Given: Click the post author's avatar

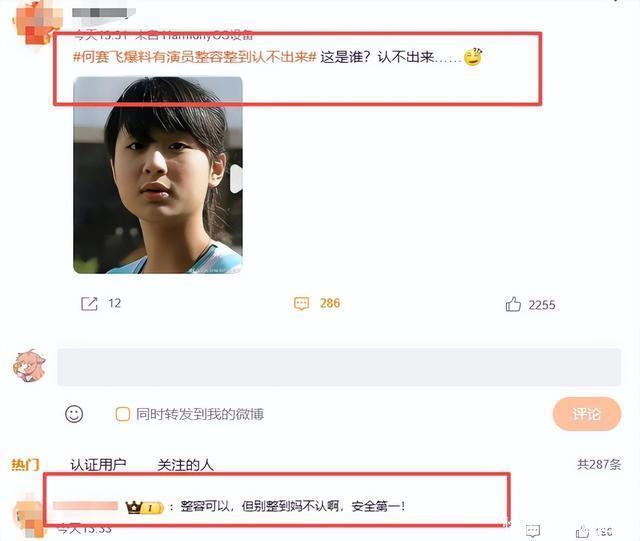Looking at the screenshot, I should point(38,22).
